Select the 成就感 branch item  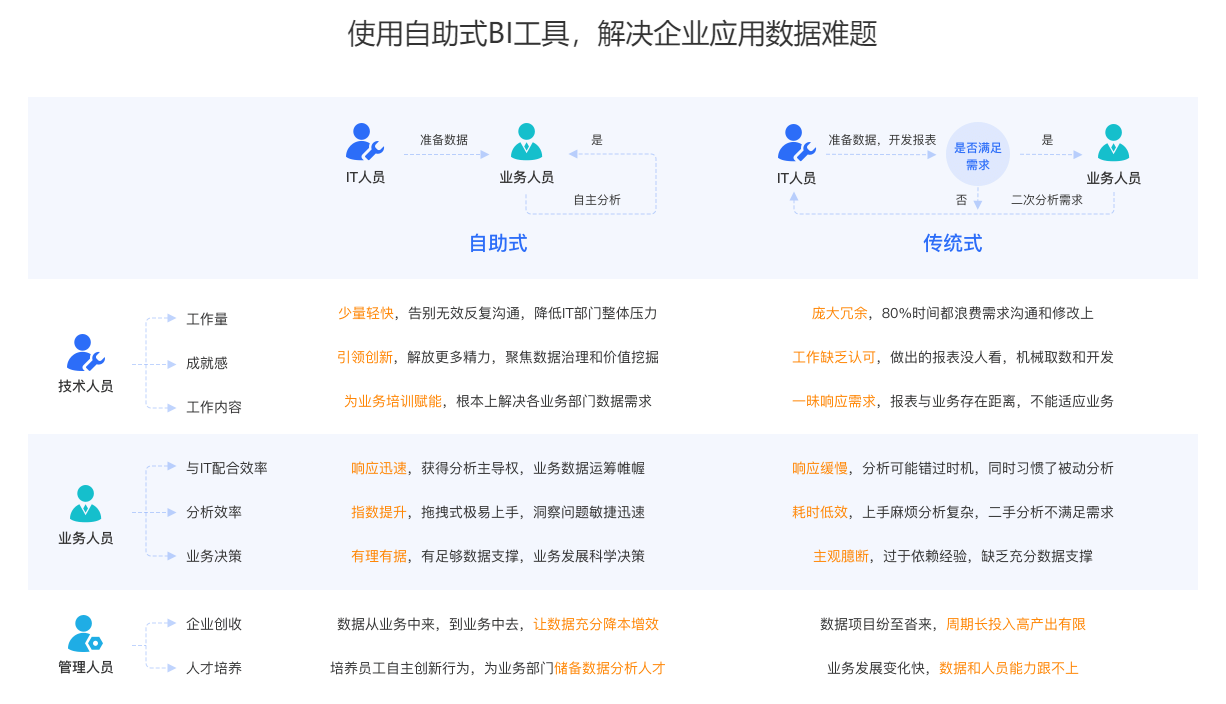click(x=207, y=363)
